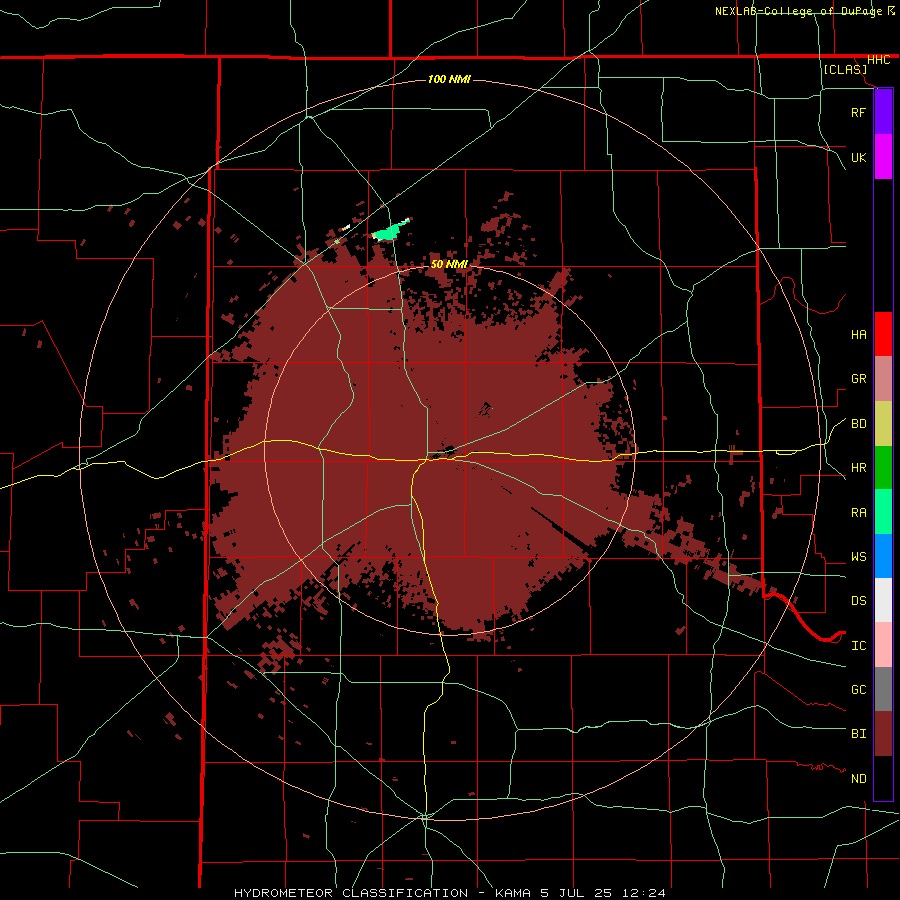The width and height of the screenshot is (900, 900).
Task: Select the brown BI legend swatch
Action: coord(883,734)
